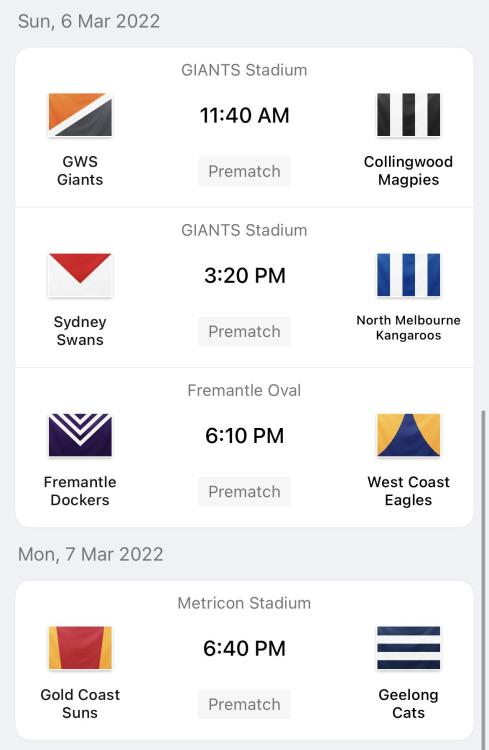The width and height of the screenshot is (489, 750).
Task: Tap the Collingwood Magpies team name
Action: (x=408, y=171)
